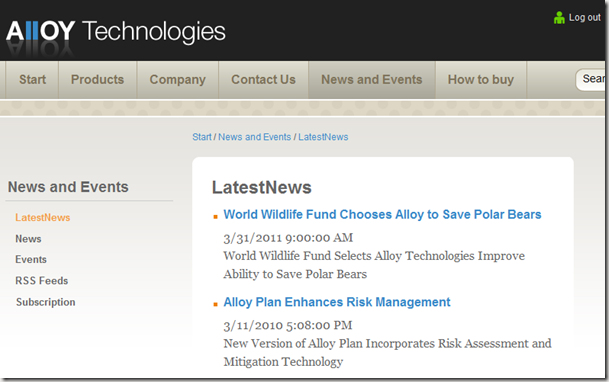Click the Log out link
Viewport: 609px width, 382px height.
pyautogui.click(x=585, y=17)
